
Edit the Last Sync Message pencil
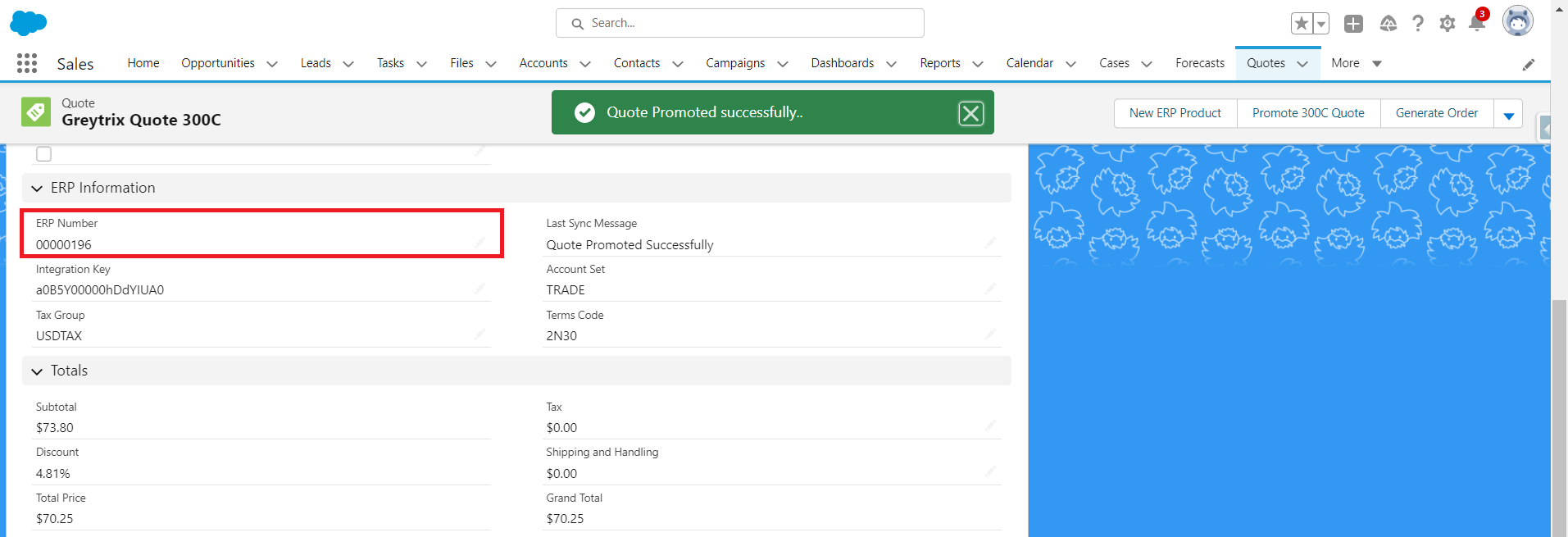990,243
